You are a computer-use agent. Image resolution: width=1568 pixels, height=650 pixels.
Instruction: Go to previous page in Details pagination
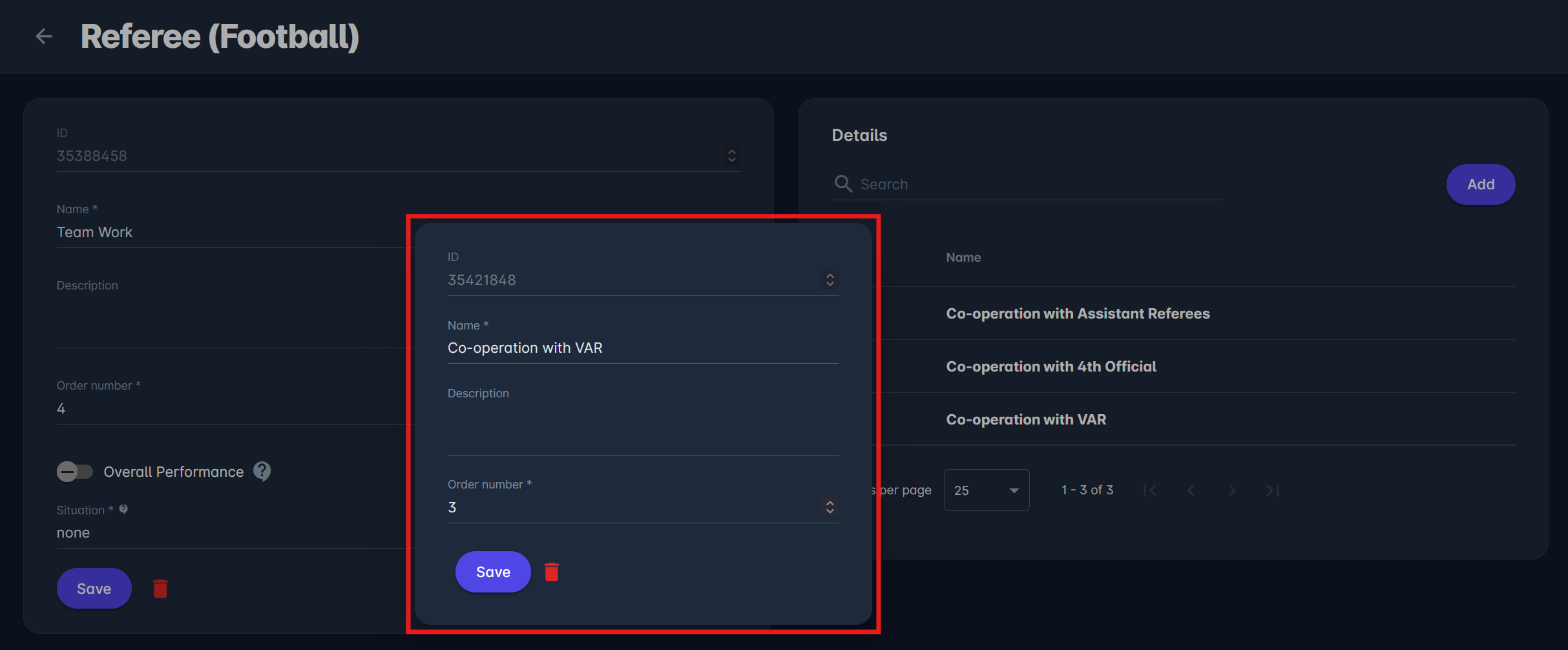[1191, 490]
